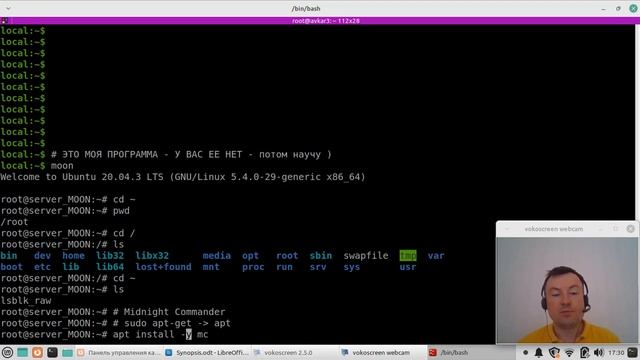Image resolution: width=640 pixels, height=360 pixels.
Task: Click the '# Midnight Commander' comment line
Action: (x=169, y=312)
